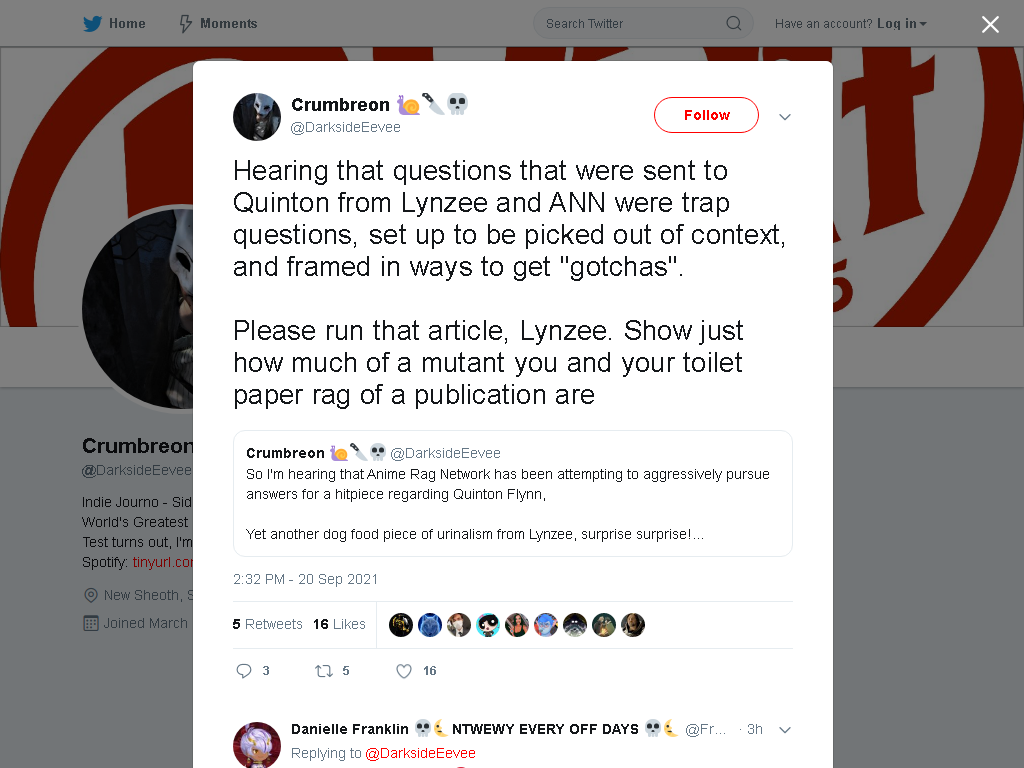
Task: Click the cyan-ringed liker avatar
Action: [x=487, y=625]
